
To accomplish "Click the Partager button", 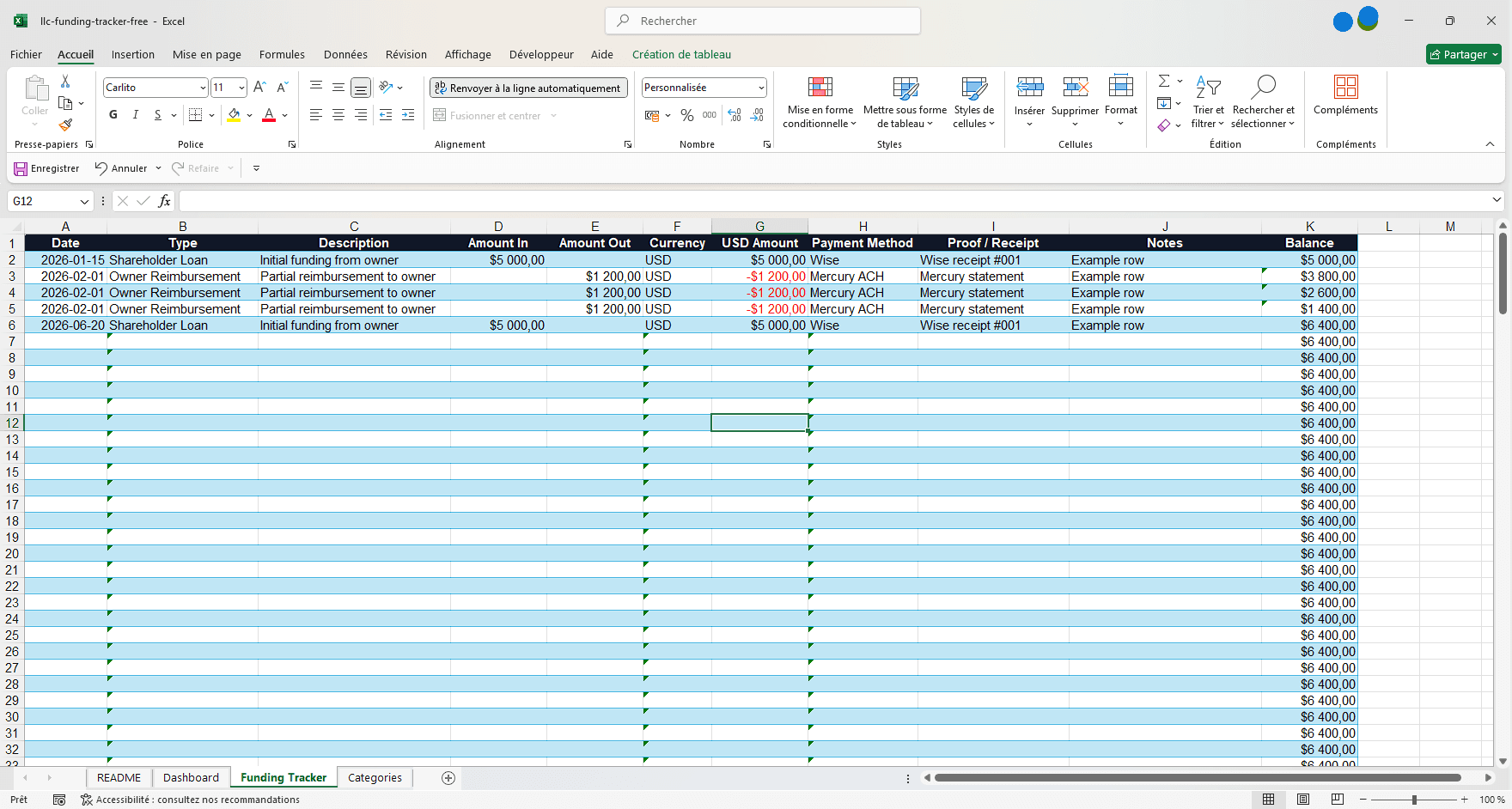I will coord(1463,54).
